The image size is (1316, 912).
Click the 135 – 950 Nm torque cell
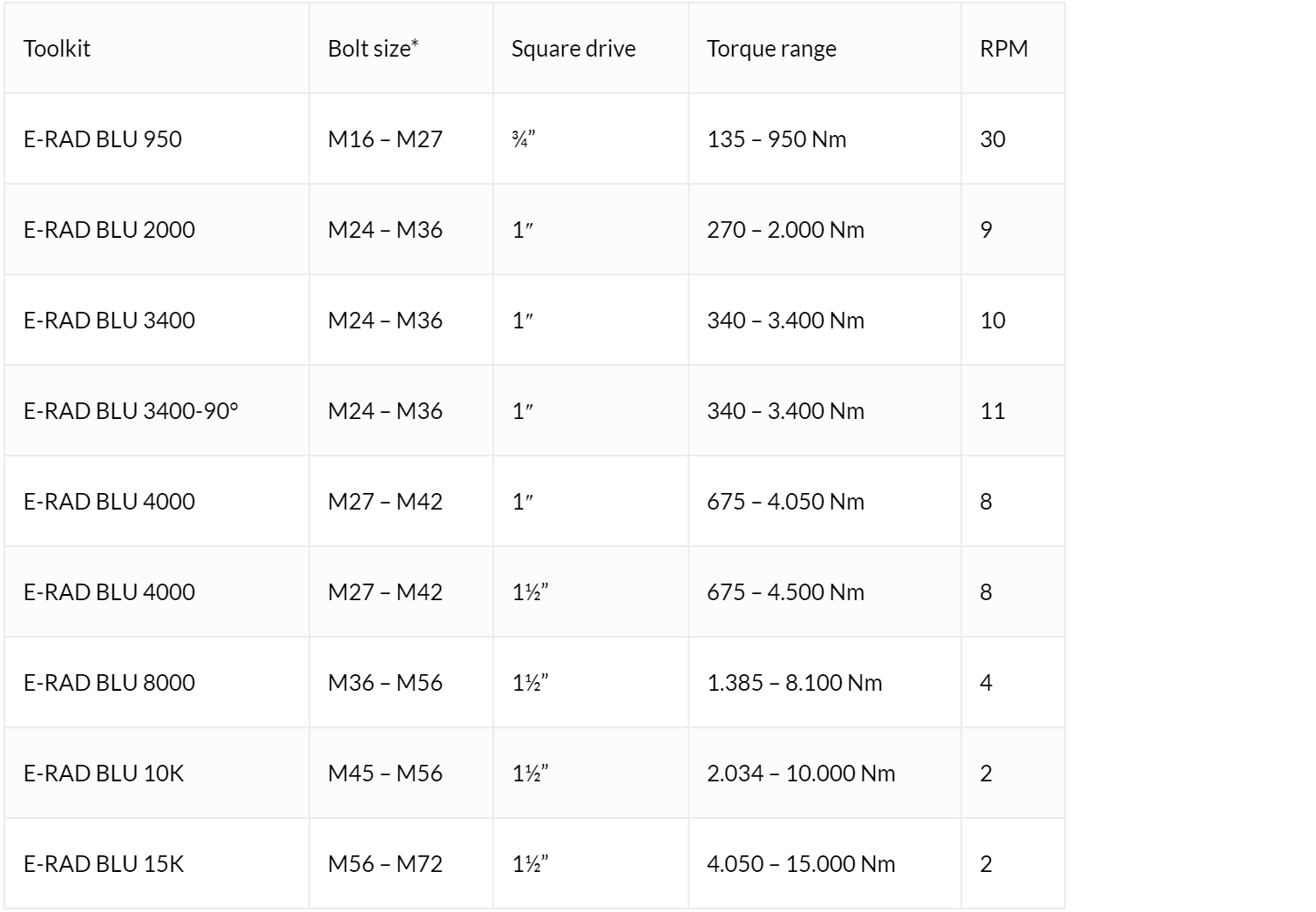point(777,138)
